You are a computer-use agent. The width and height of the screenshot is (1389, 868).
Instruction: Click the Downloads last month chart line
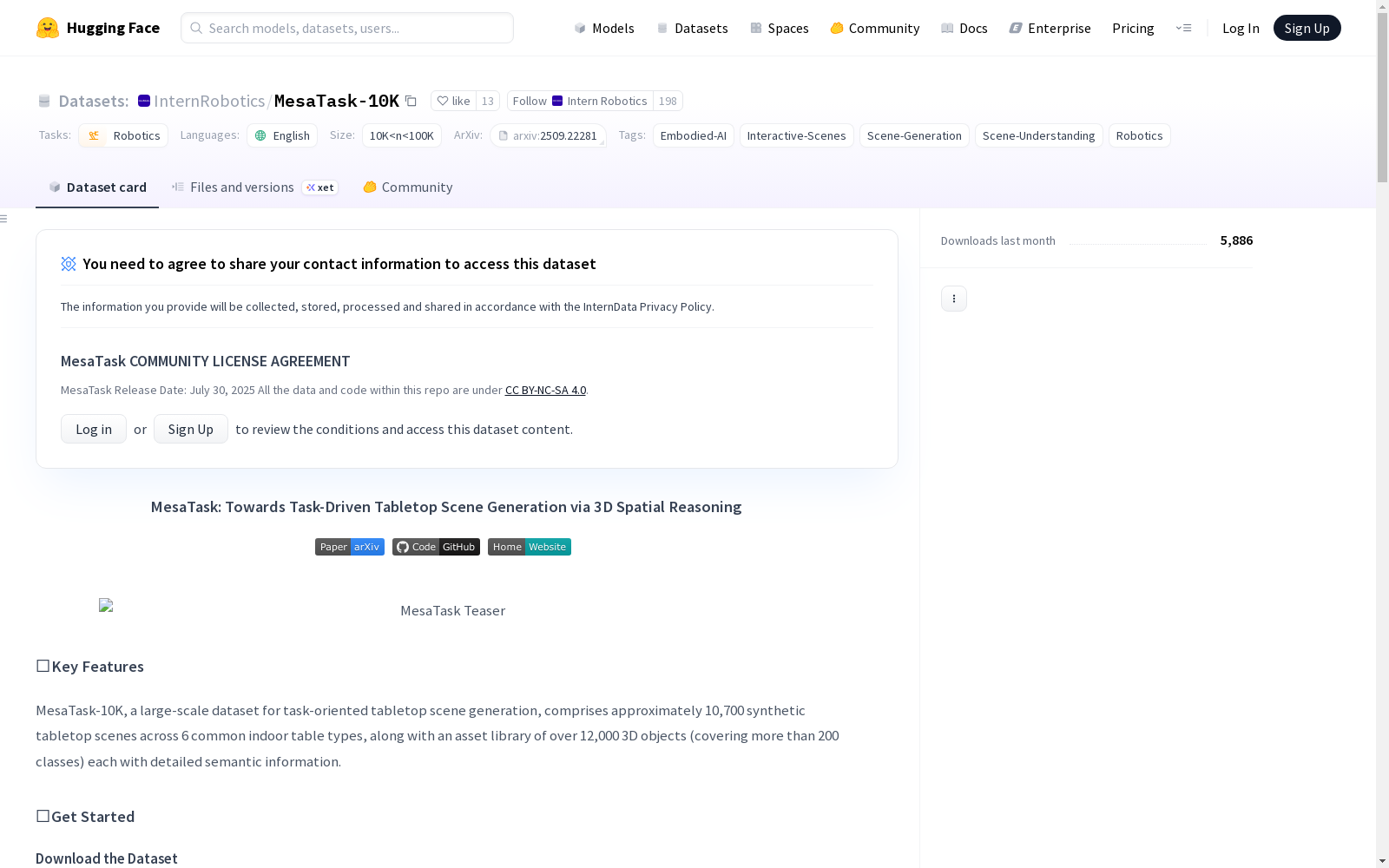tap(1138, 244)
